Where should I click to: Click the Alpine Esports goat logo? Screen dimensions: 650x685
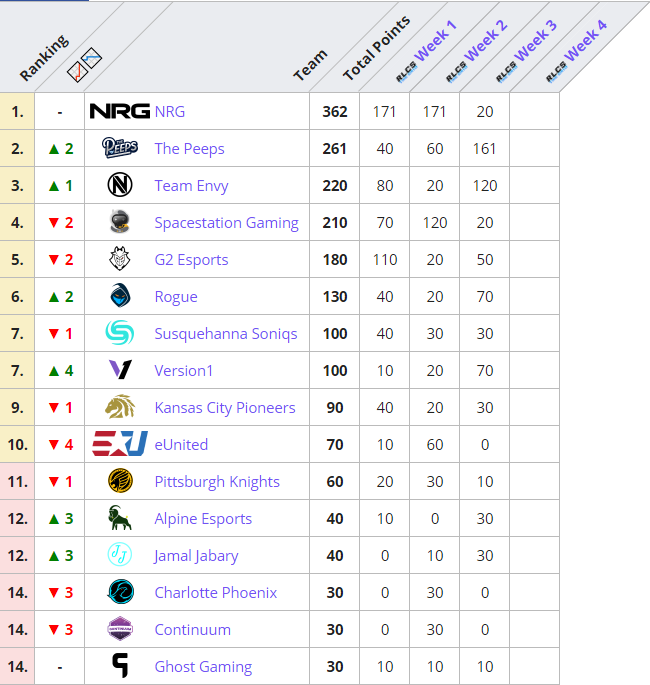point(120,518)
